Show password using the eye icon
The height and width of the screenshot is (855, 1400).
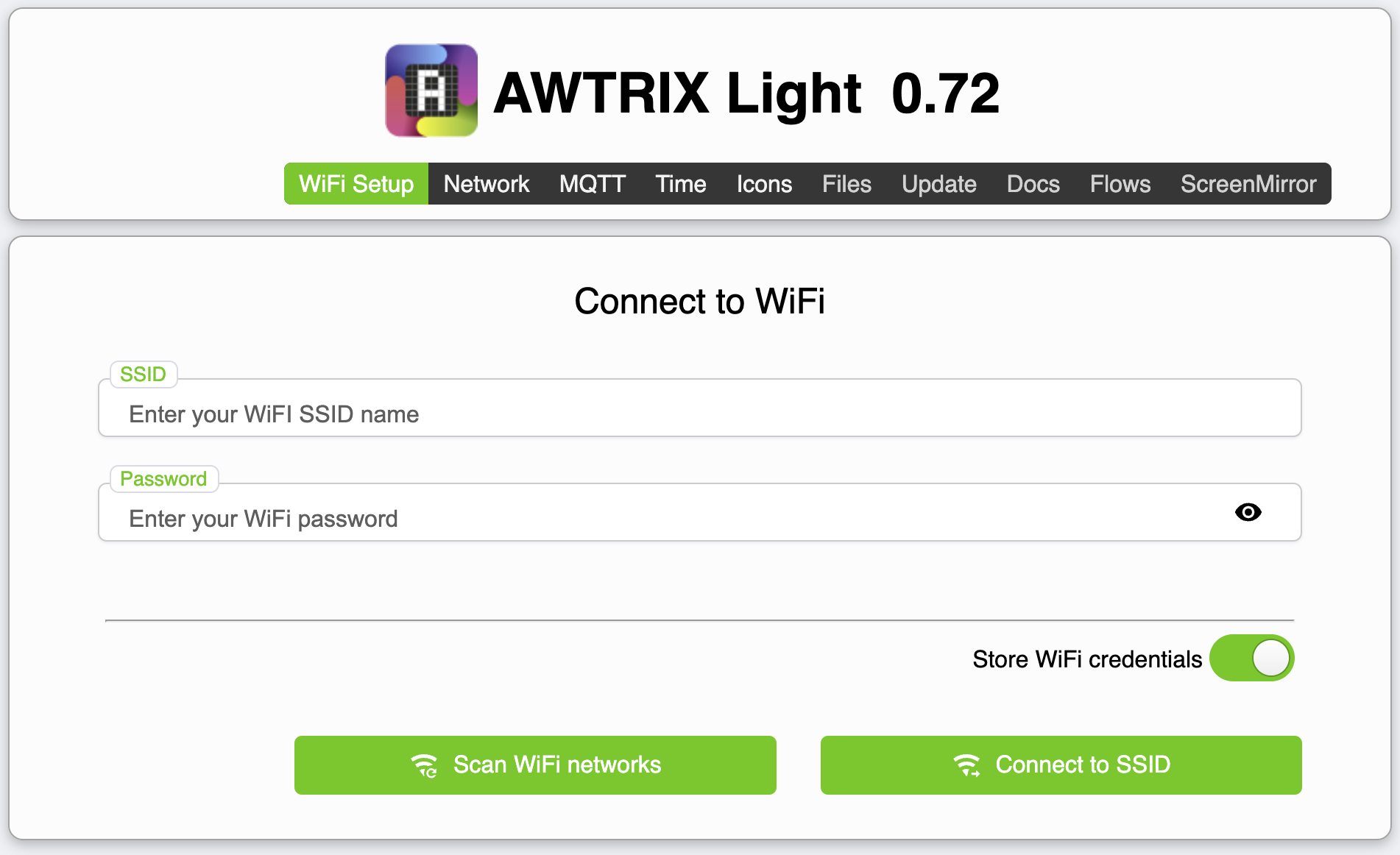click(x=1248, y=512)
